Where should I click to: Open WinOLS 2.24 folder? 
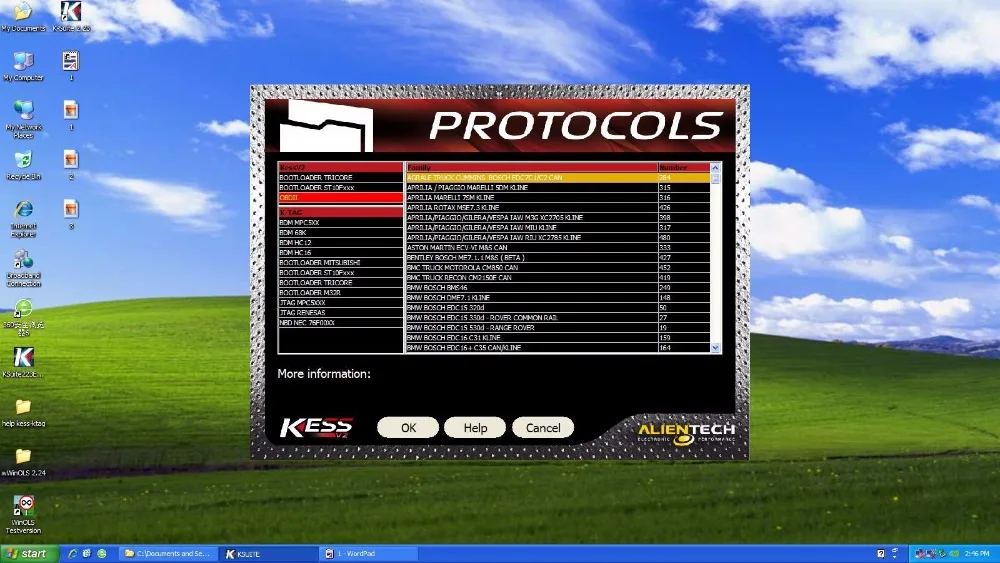24,462
